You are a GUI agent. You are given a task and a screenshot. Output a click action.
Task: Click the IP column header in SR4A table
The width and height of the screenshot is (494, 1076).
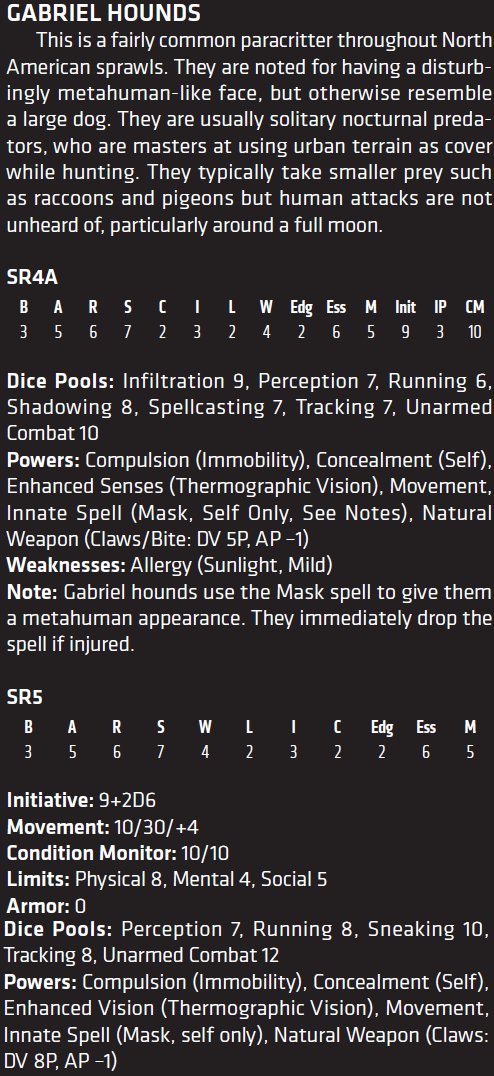[x=440, y=307]
